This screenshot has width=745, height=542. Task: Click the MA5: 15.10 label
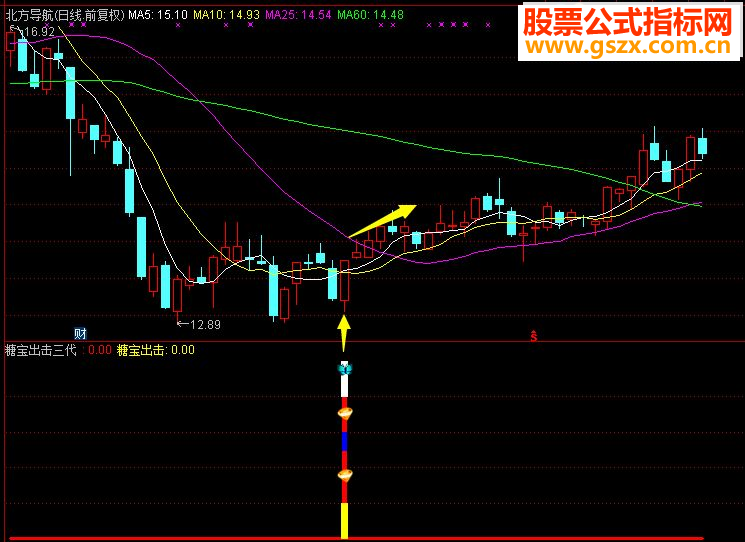point(158,15)
